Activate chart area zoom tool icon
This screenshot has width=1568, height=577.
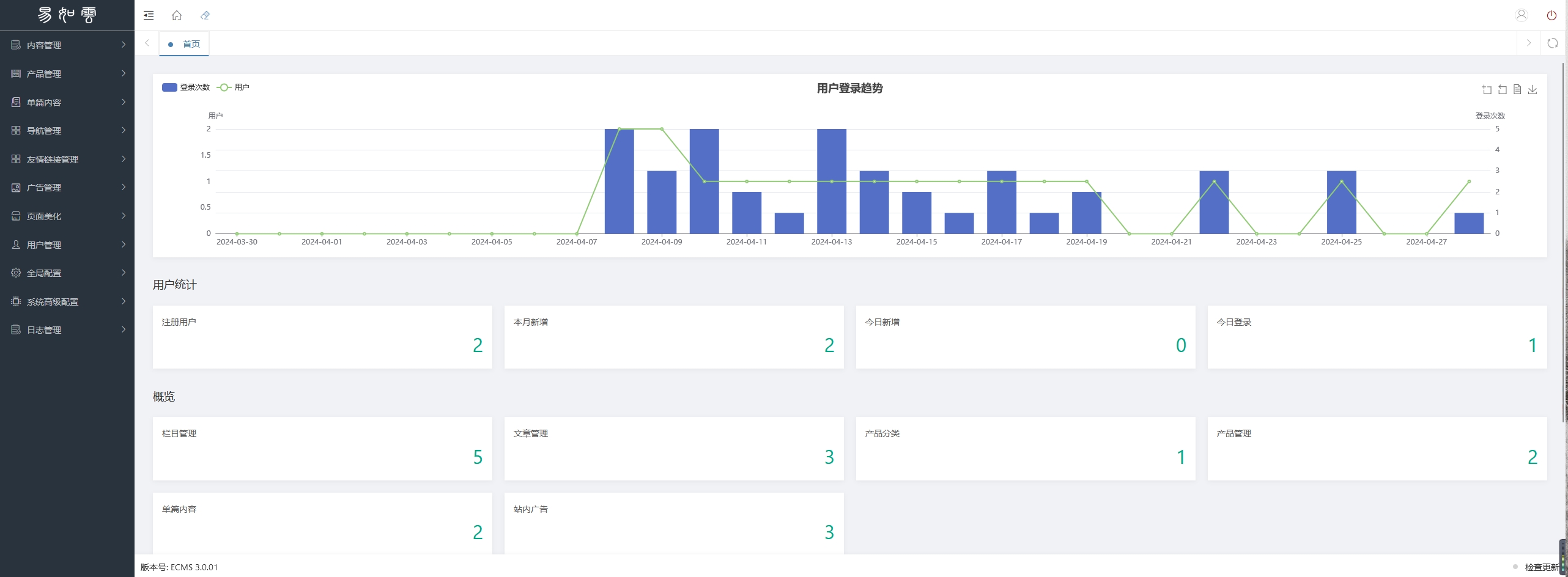point(1487,90)
